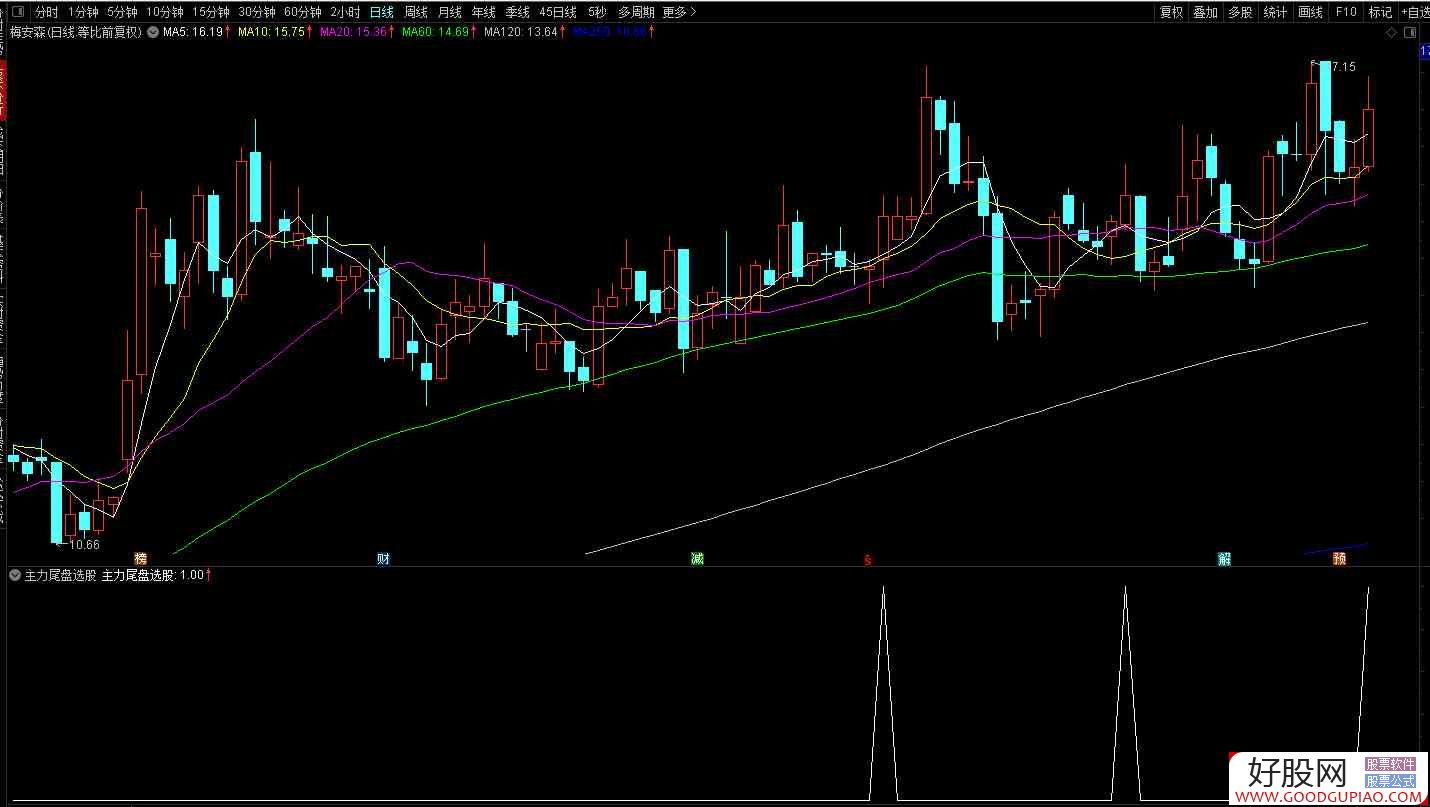This screenshot has height=807, width=1430.
Task: Click the diamond icon at chart top right
Action: coord(1390,32)
